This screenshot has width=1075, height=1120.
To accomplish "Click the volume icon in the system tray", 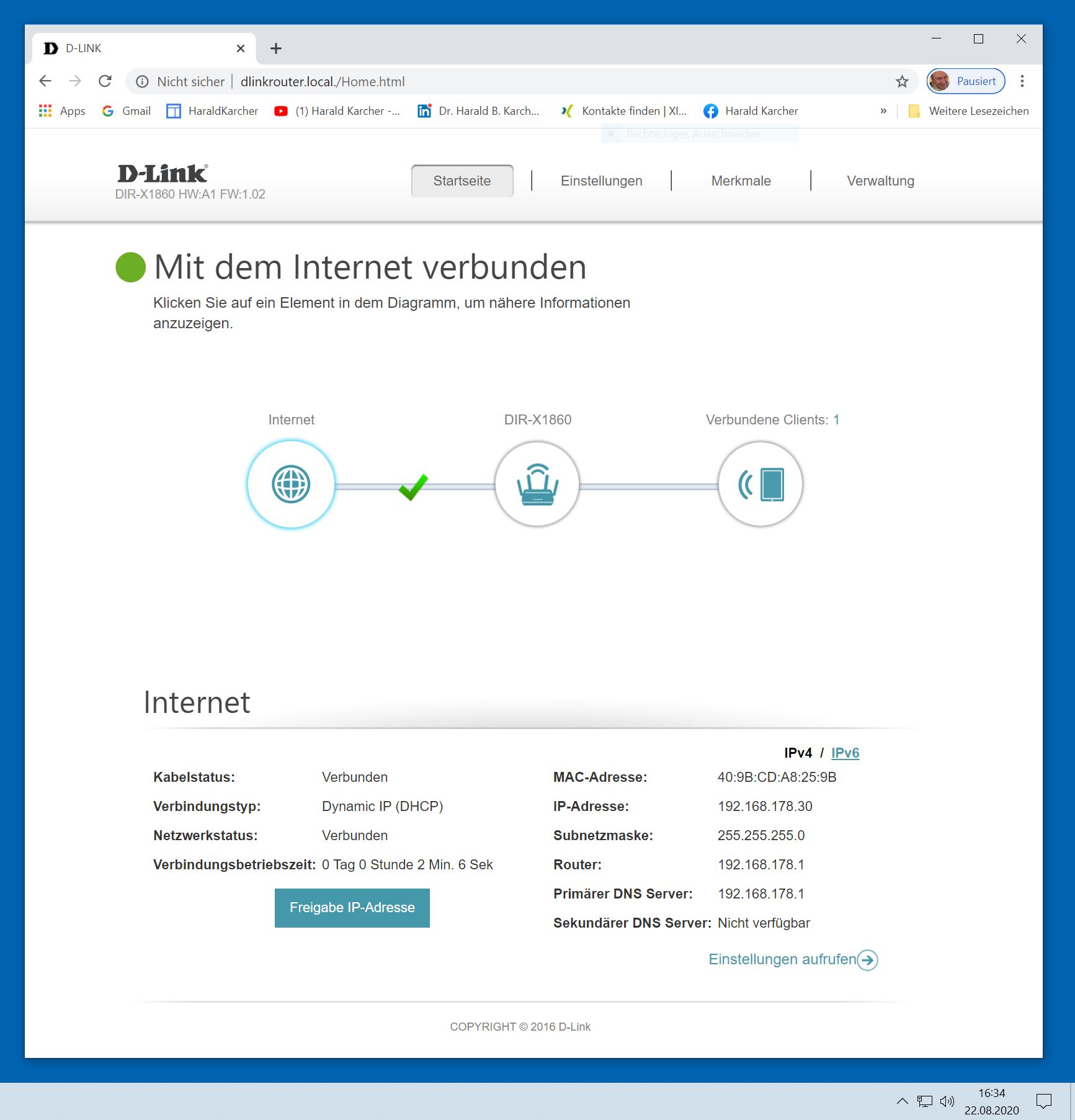I will [947, 1101].
